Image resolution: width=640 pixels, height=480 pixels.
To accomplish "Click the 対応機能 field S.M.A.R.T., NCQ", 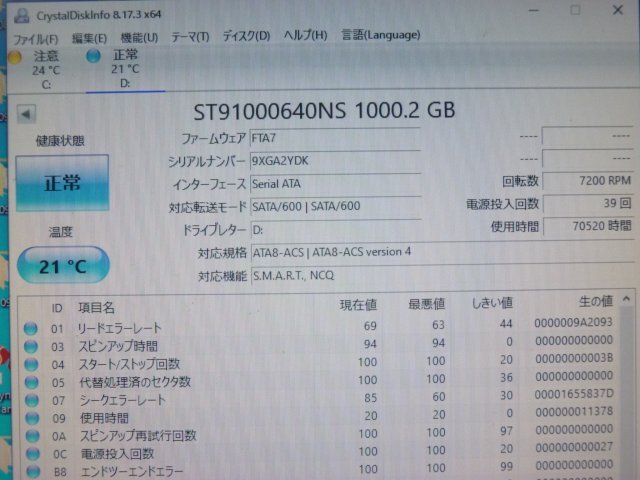I will pyautogui.click(x=442, y=276).
